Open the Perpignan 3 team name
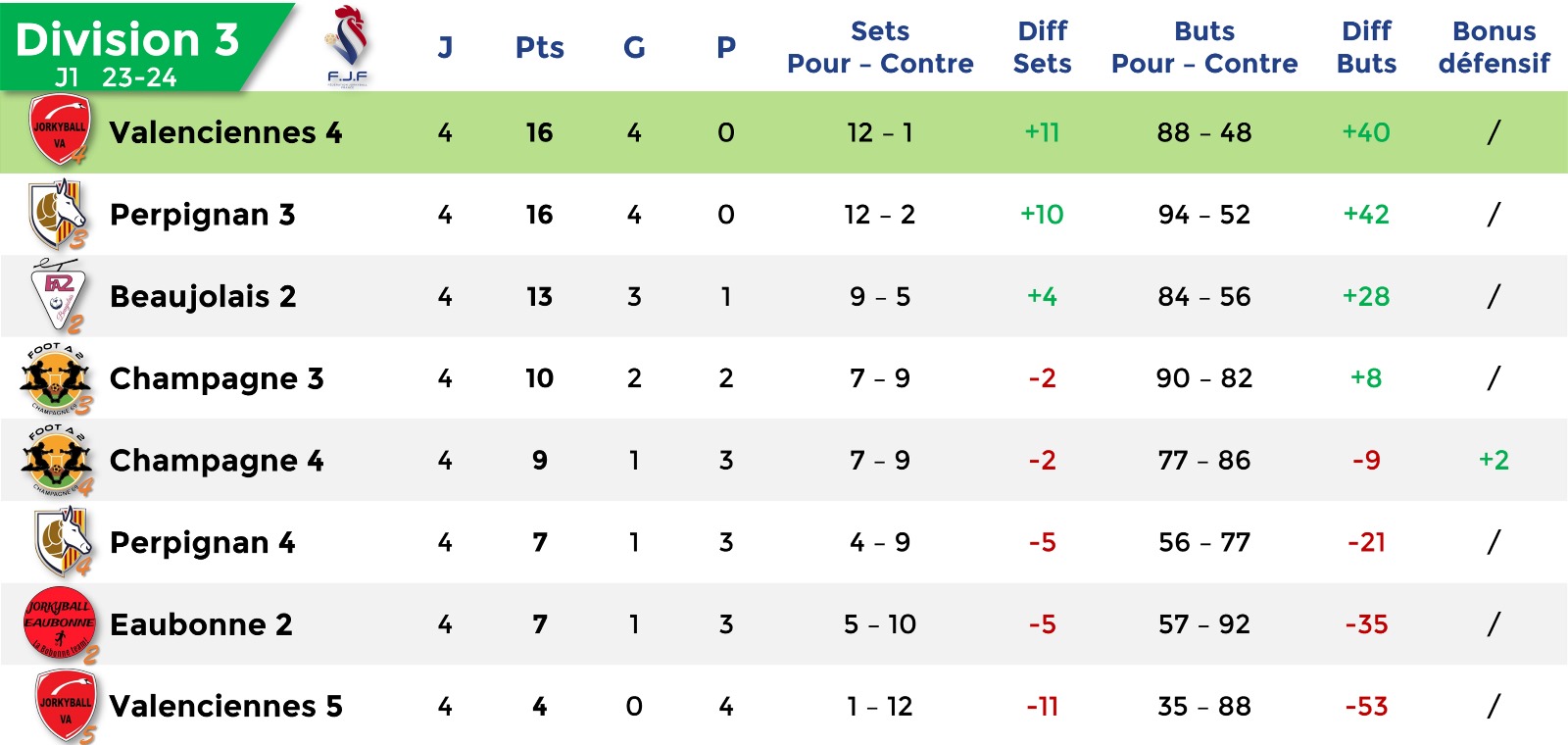This screenshot has width=1568, height=745. coord(202,215)
